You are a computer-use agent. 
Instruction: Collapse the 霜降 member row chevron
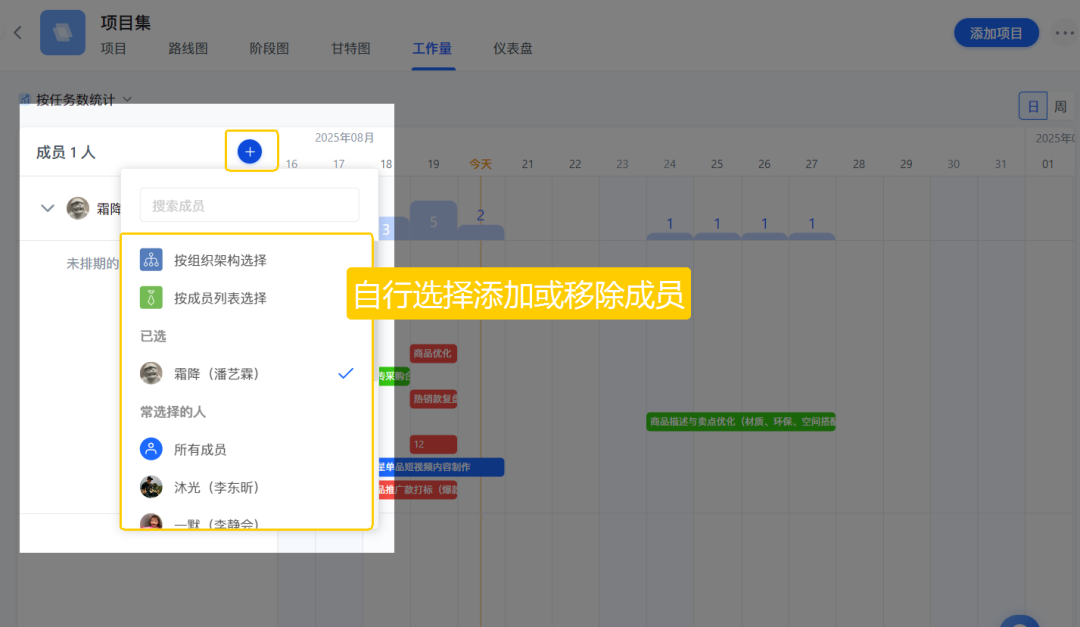tap(47, 208)
